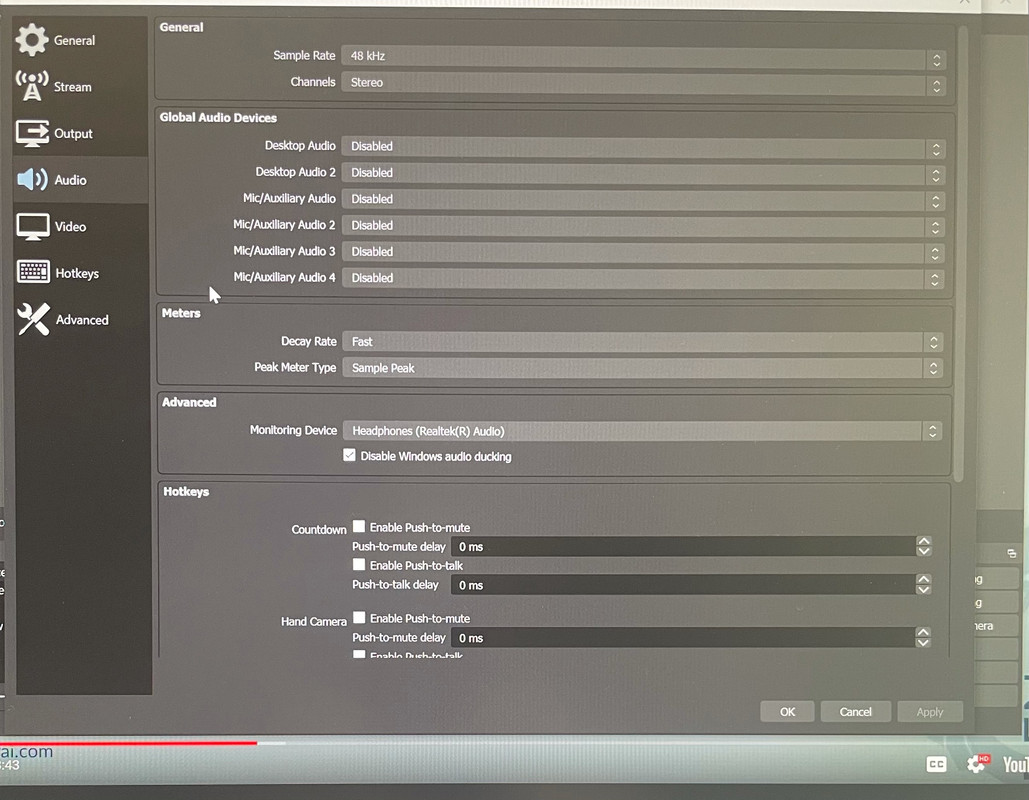Click the Cancel button
The width and height of the screenshot is (1029, 800).
click(x=855, y=711)
